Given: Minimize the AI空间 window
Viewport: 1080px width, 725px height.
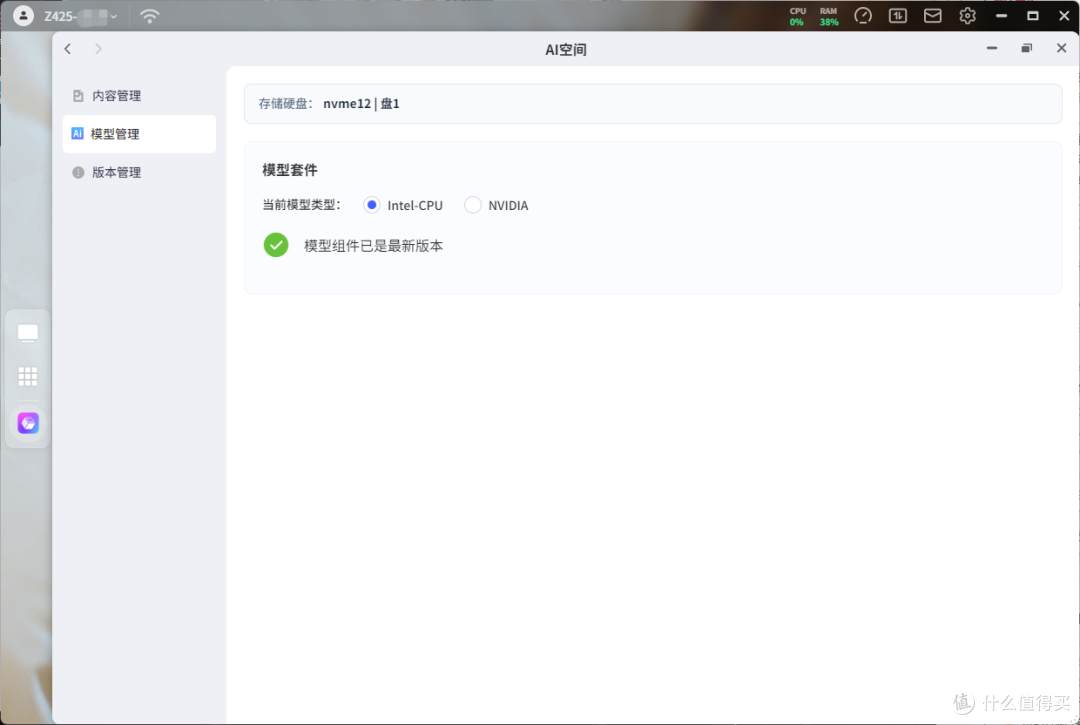Looking at the screenshot, I should tap(992, 48).
